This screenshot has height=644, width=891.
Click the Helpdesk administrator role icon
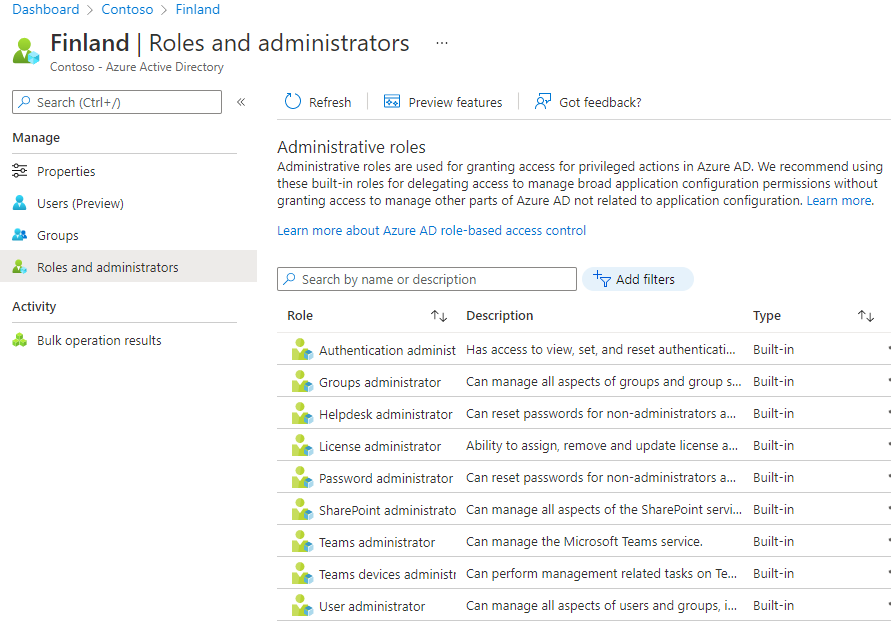pos(302,414)
